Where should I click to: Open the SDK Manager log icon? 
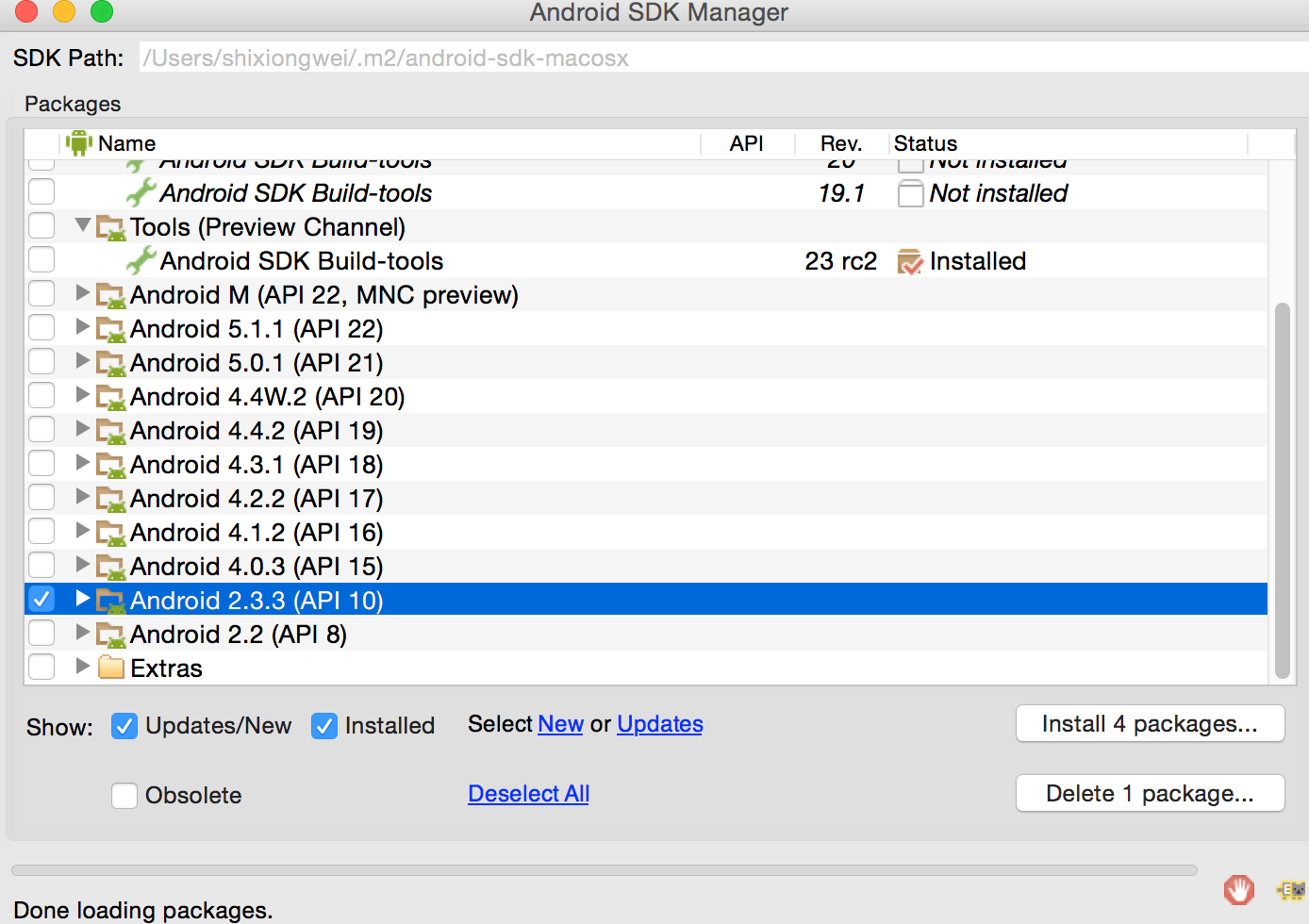click(x=1291, y=889)
